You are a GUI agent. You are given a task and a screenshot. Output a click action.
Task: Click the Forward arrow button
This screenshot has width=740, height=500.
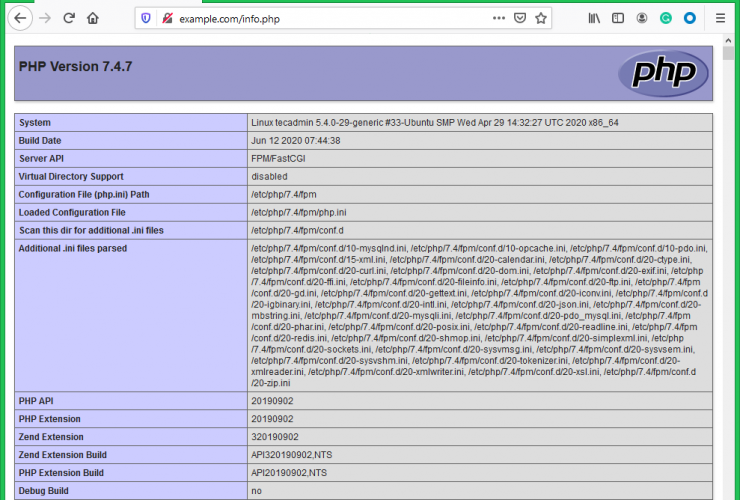tap(46, 18)
